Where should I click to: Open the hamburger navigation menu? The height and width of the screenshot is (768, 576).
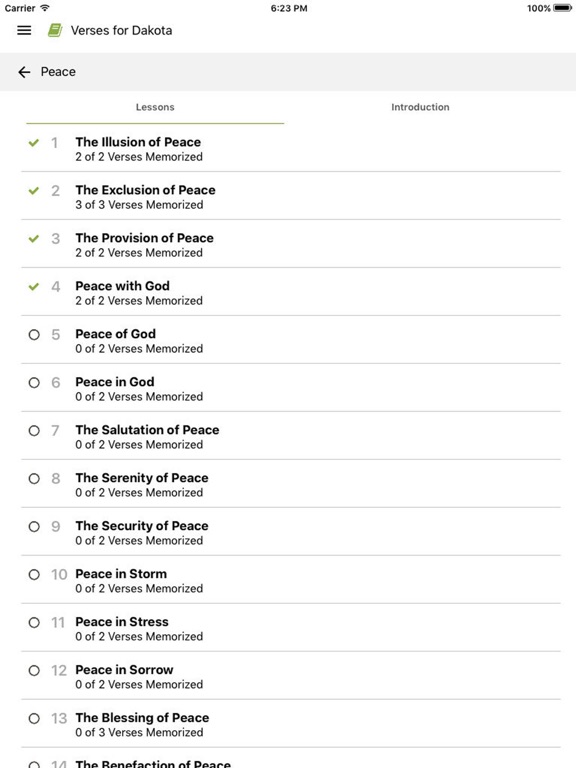click(x=24, y=30)
